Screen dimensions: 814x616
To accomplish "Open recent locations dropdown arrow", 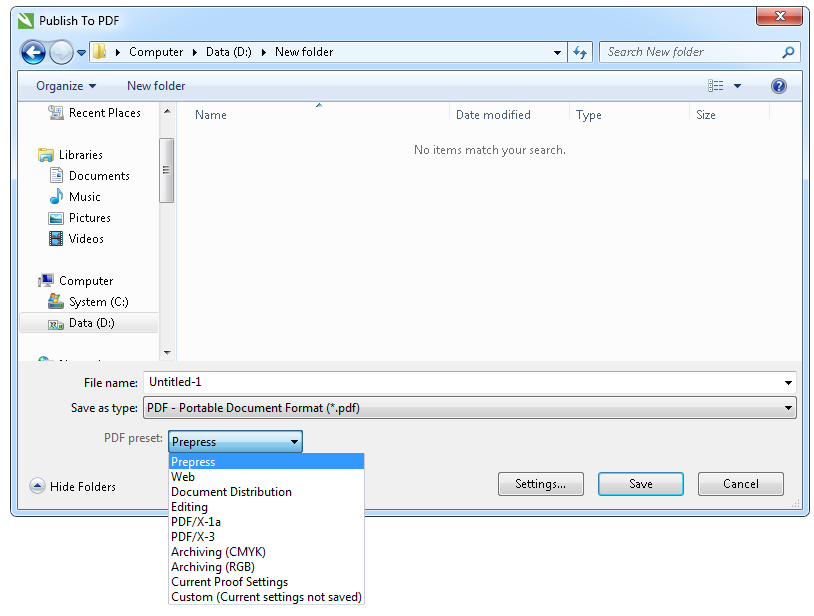I will [82, 52].
